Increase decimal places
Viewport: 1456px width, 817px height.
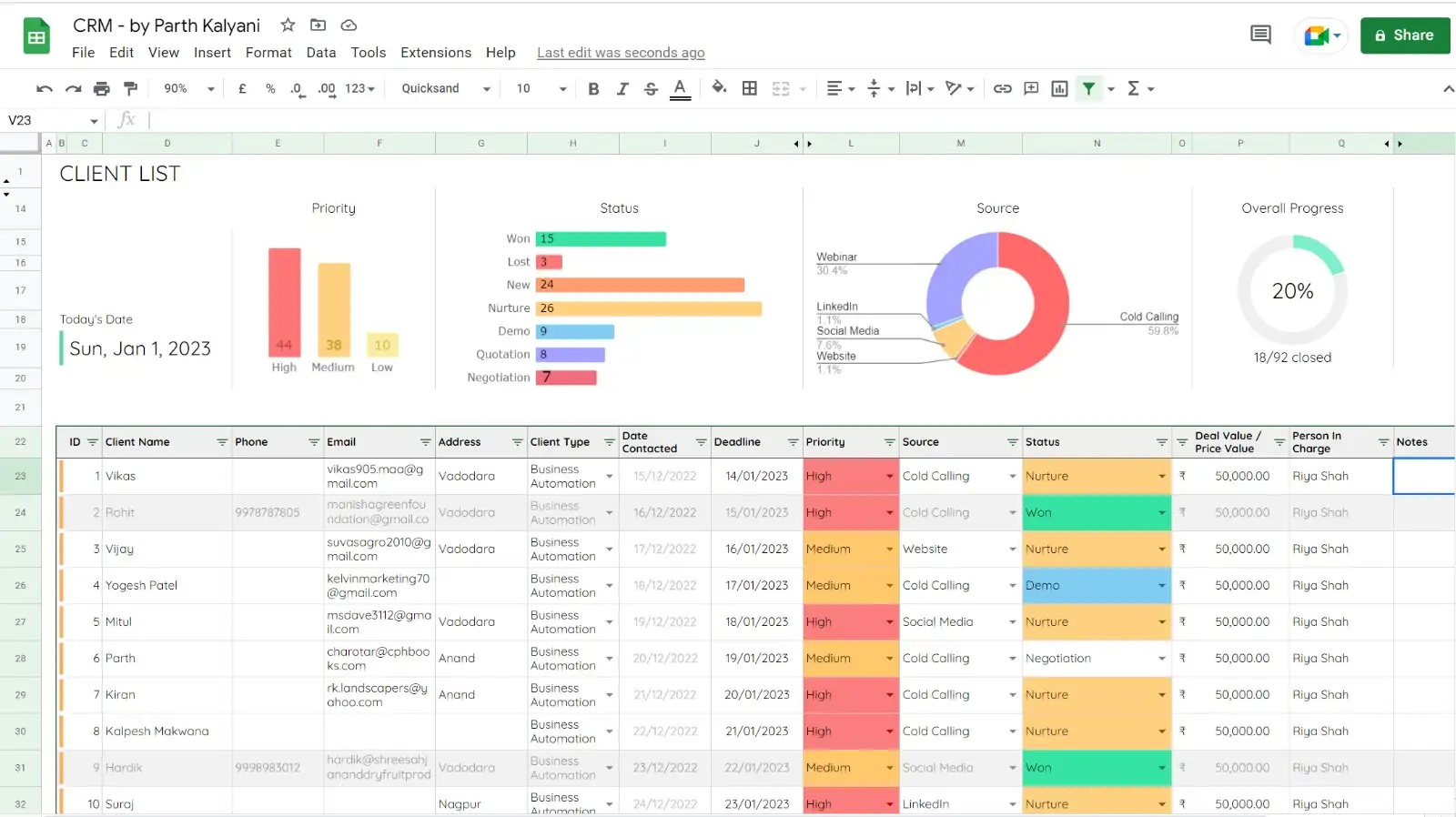[x=327, y=88]
